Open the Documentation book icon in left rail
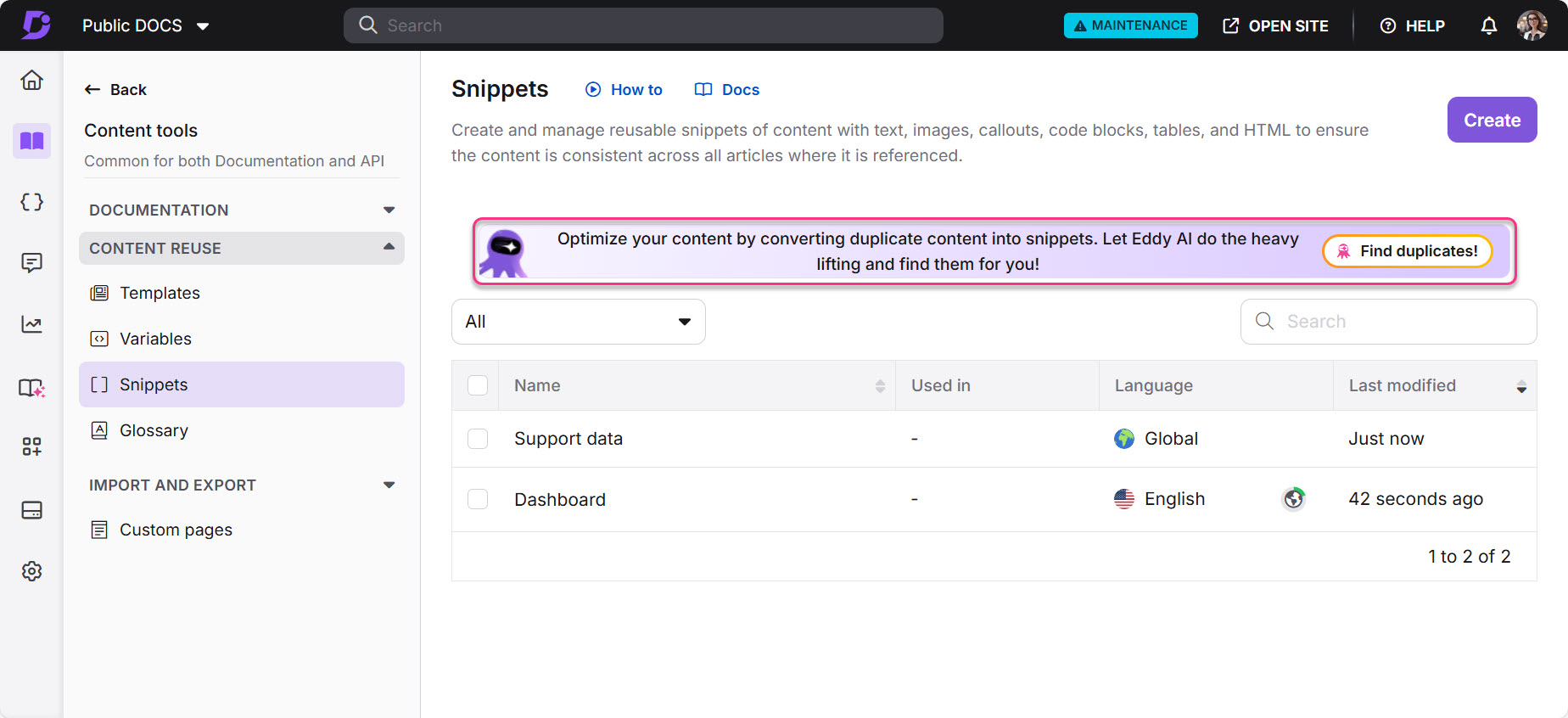Screen dimensions: 1568x718 pyautogui.click(x=31, y=141)
